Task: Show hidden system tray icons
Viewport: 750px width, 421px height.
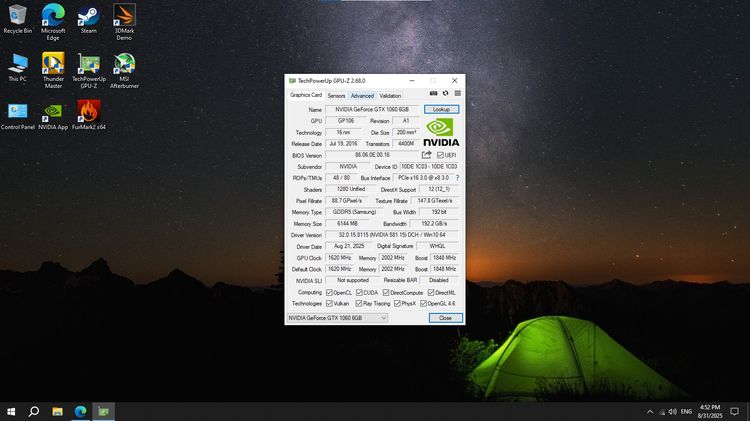Action: click(650, 411)
